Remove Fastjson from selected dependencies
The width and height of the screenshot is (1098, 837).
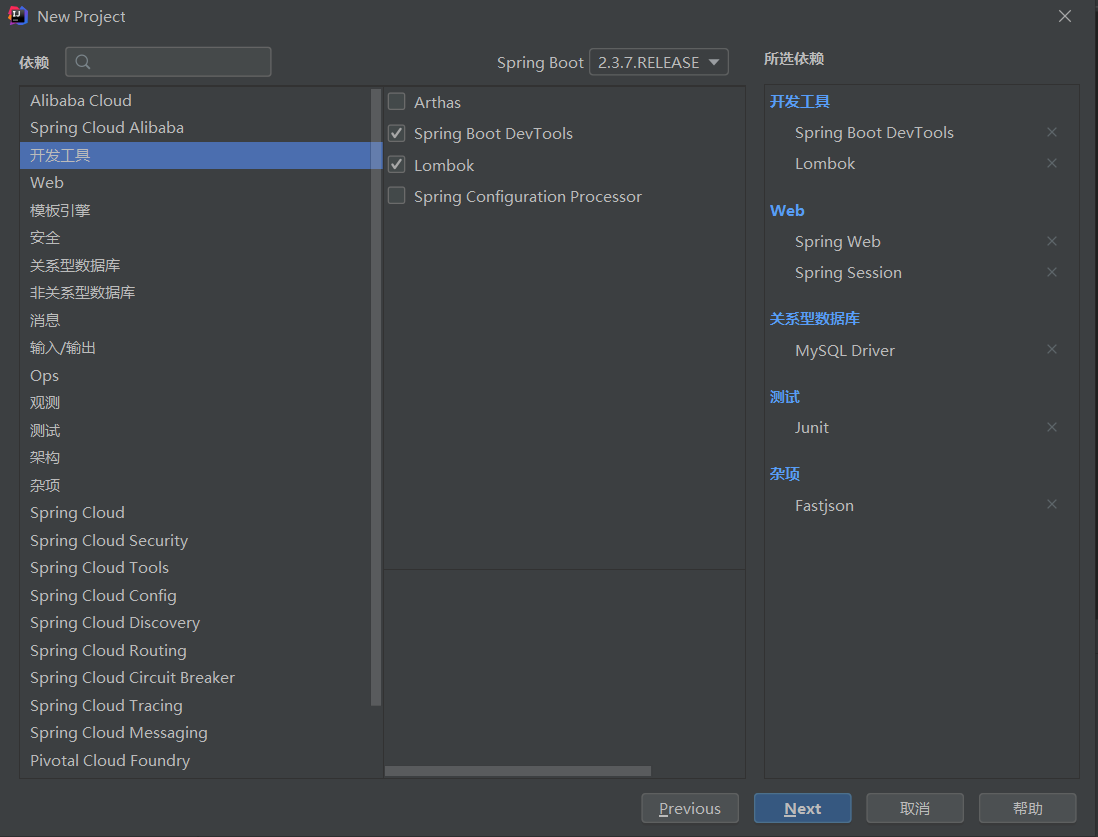(1051, 504)
